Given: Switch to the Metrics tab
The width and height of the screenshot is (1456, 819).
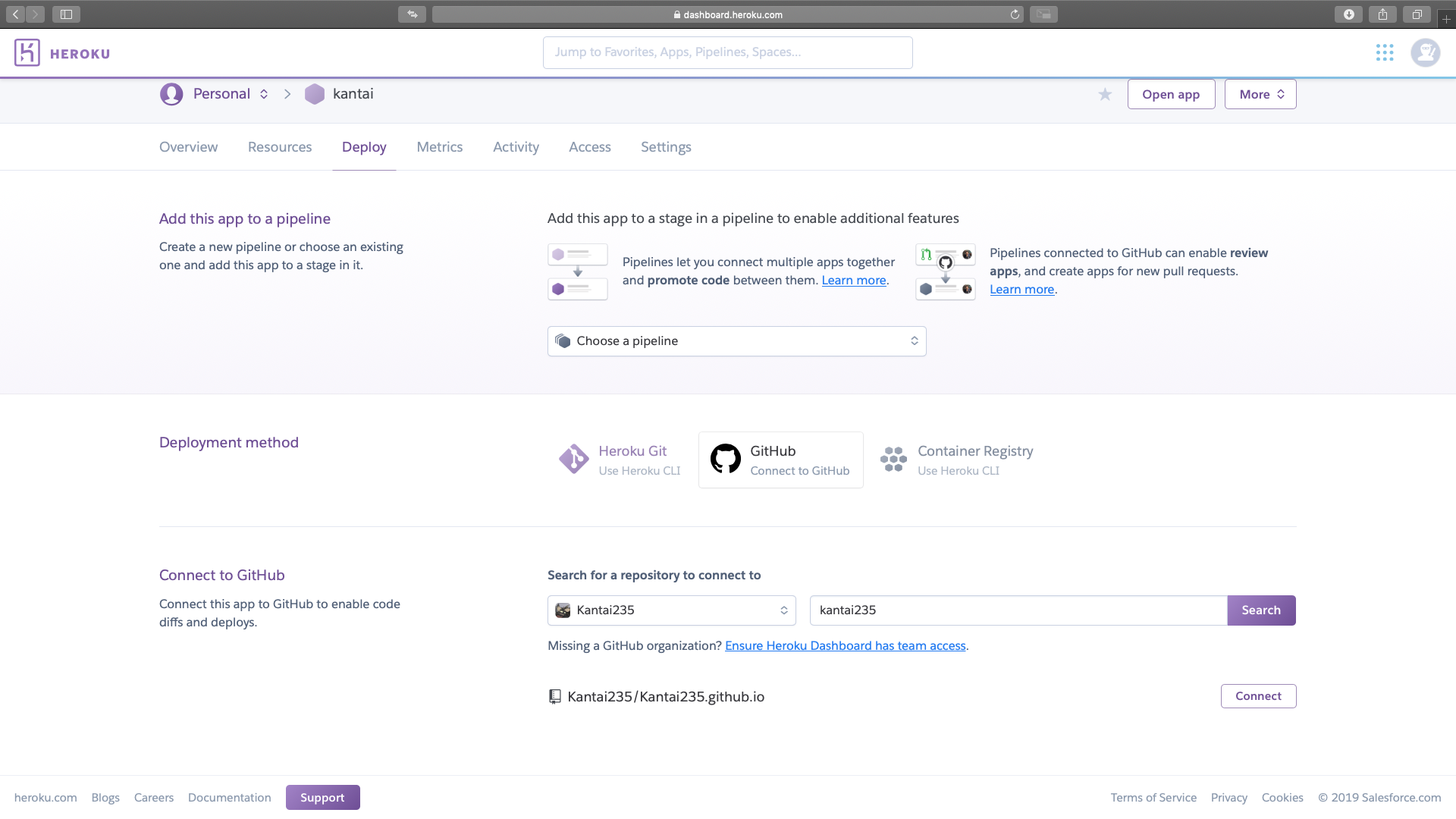Looking at the screenshot, I should coord(440,147).
